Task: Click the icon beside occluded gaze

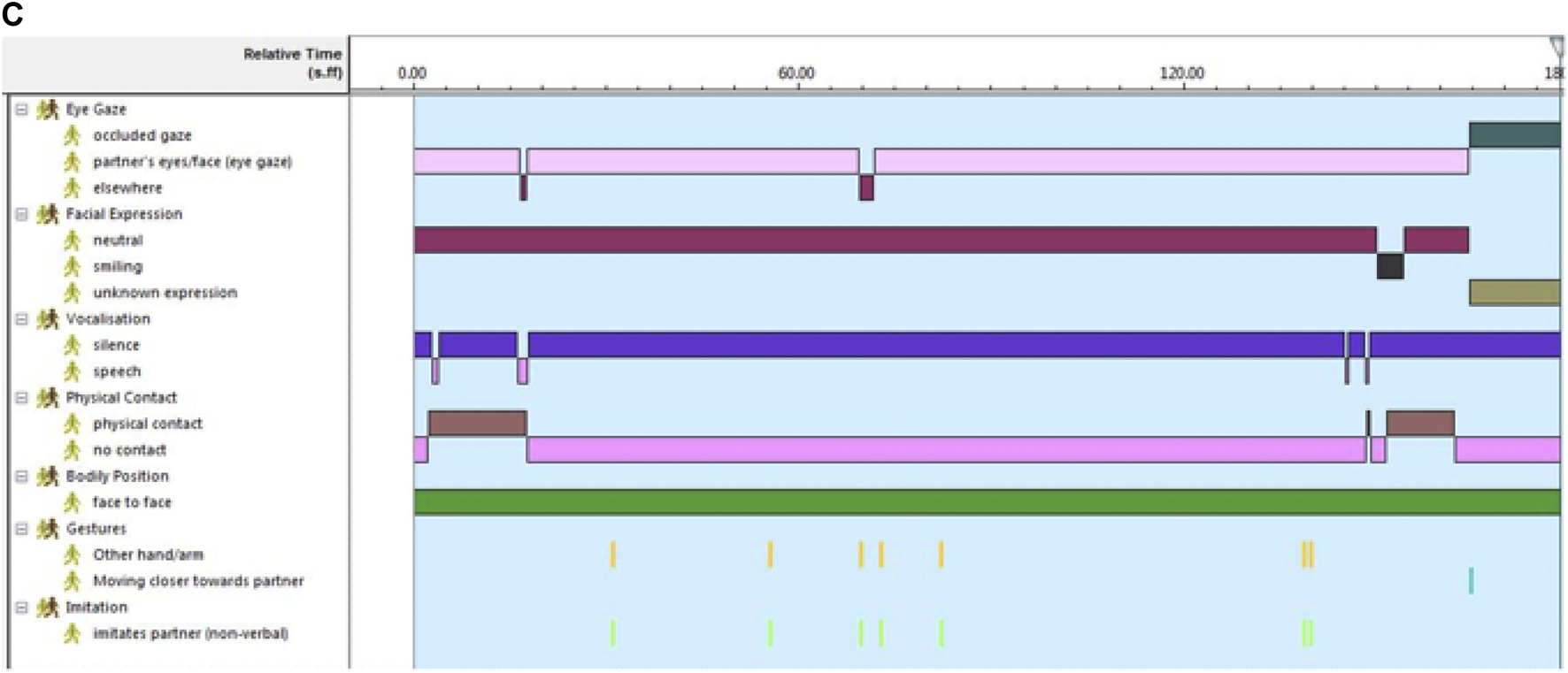Action: pos(73,135)
